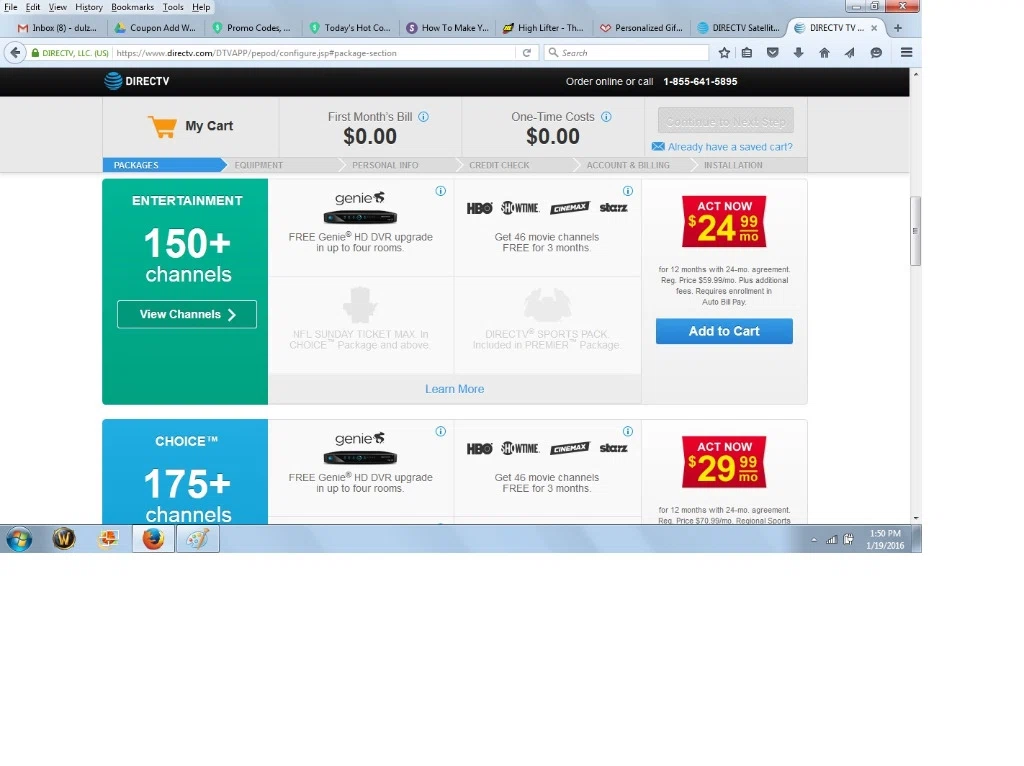The width and height of the screenshot is (1024, 766).
Task: Click the ACT NOW $29.99 price badge
Action: pyautogui.click(x=724, y=462)
